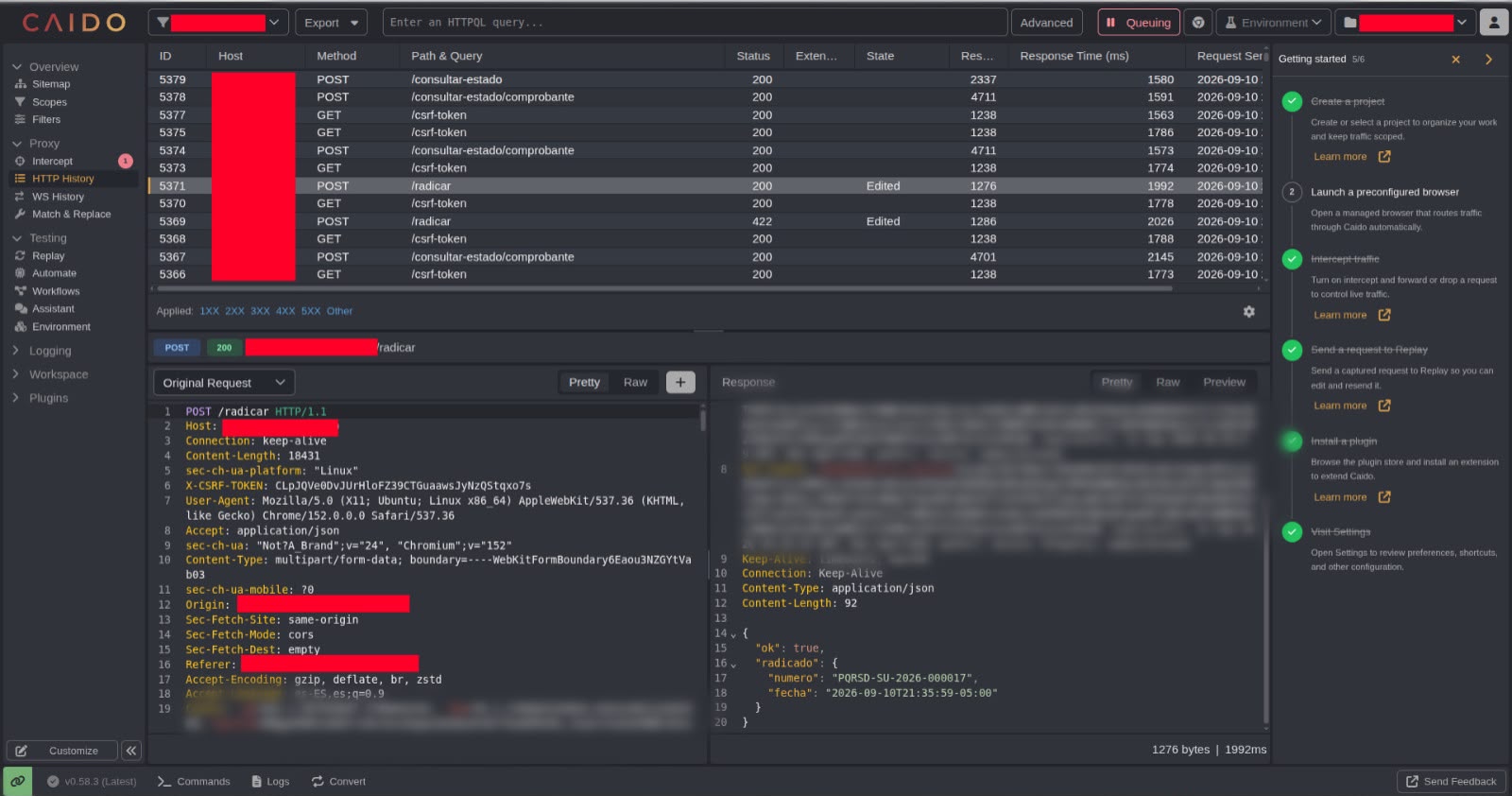Click the Customize button
Image resolution: width=1512 pixels, height=796 pixels.
(62, 751)
